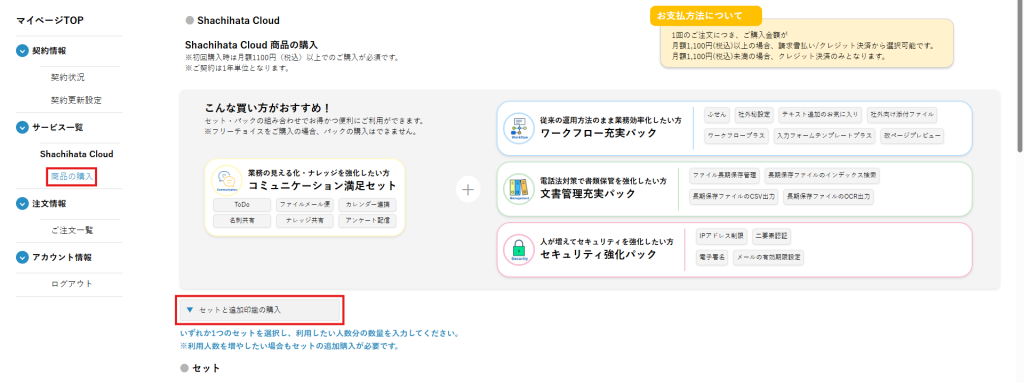Click the ふせん feature tag

[716, 115]
